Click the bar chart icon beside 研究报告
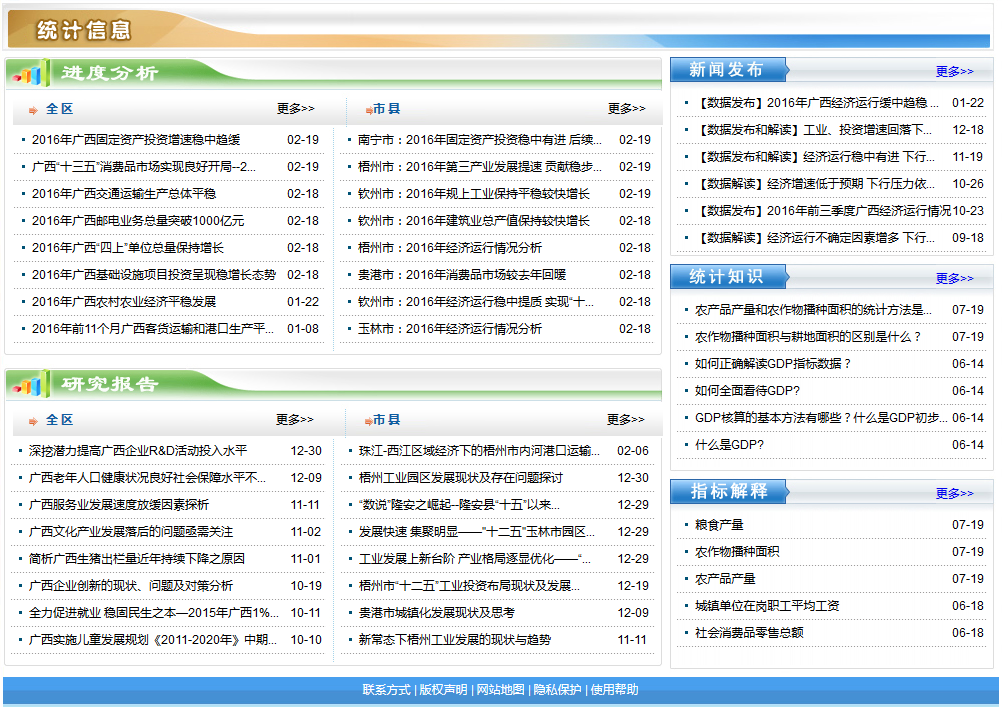1002x707 pixels. 30,384
